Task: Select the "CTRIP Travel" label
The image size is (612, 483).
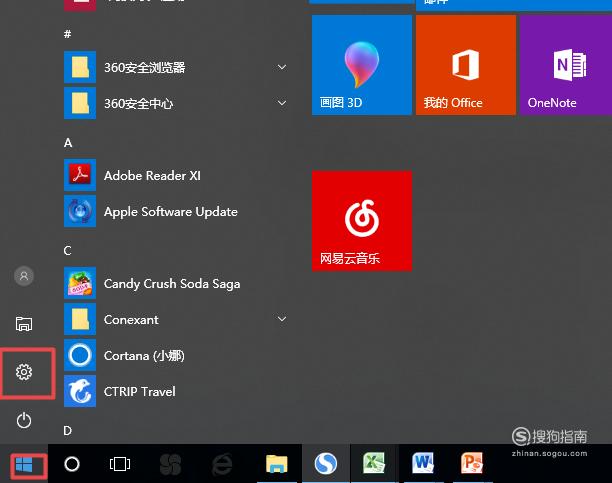Action: pyautogui.click(x=140, y=392)
